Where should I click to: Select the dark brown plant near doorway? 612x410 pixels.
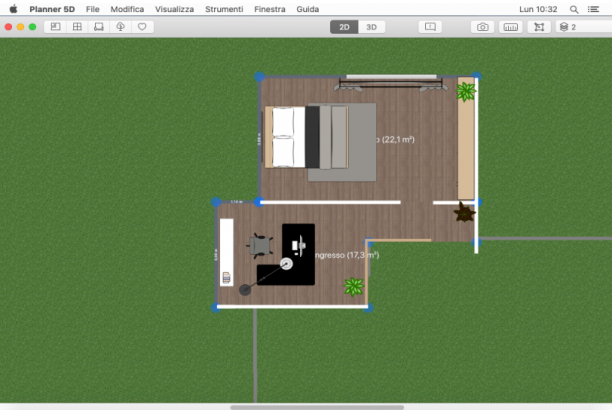pos(464,212)
